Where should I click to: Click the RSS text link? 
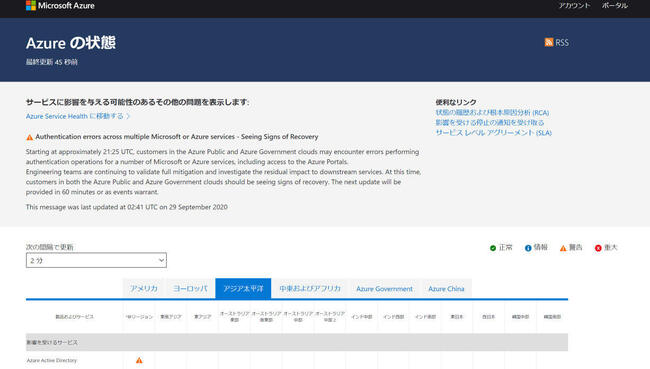[562, 42]
